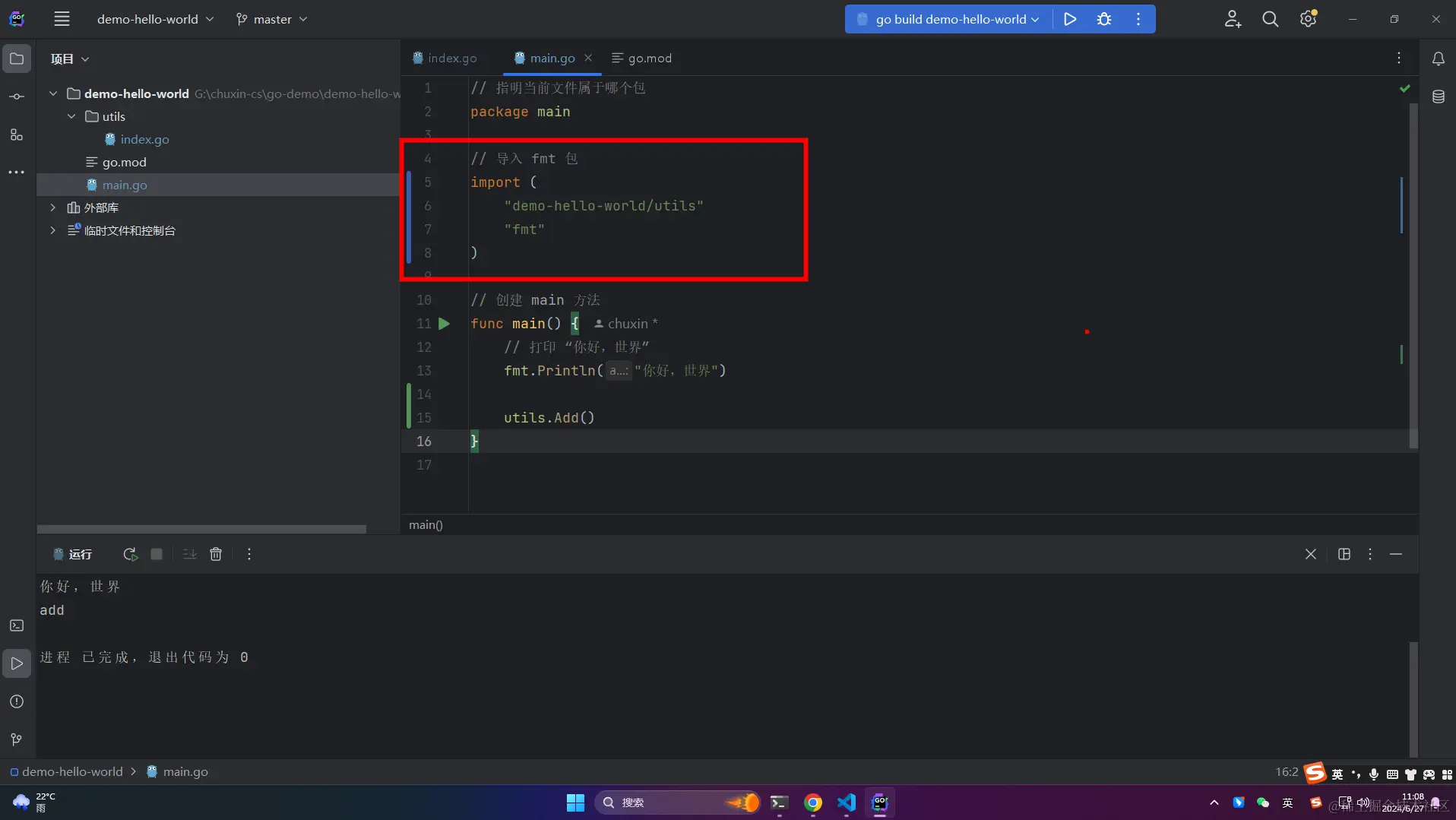Open the Run tool window

click(x=17, y=663)
